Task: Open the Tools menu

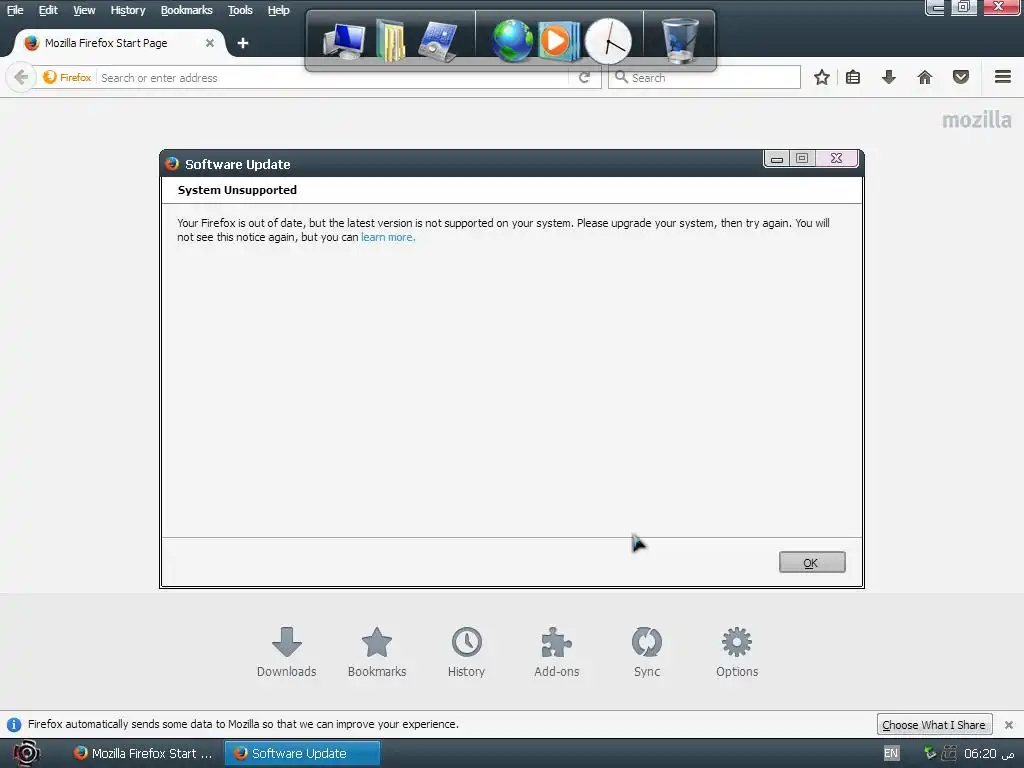Action: point(240,10)
